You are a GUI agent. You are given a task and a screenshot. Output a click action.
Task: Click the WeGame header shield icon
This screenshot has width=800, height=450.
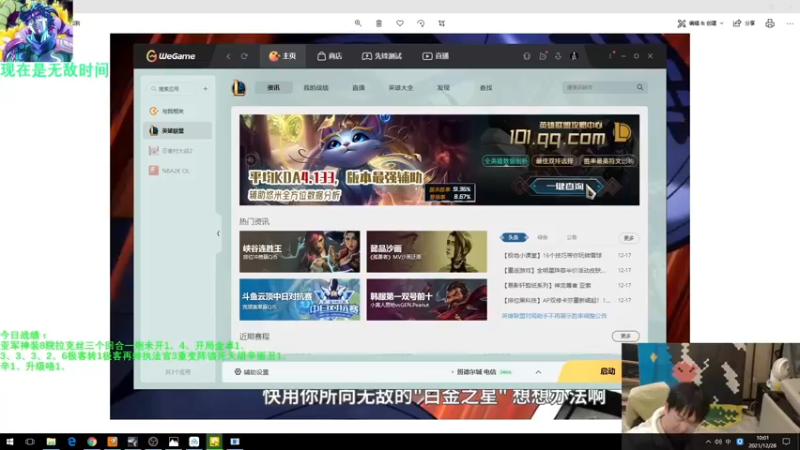click(527, 56)
